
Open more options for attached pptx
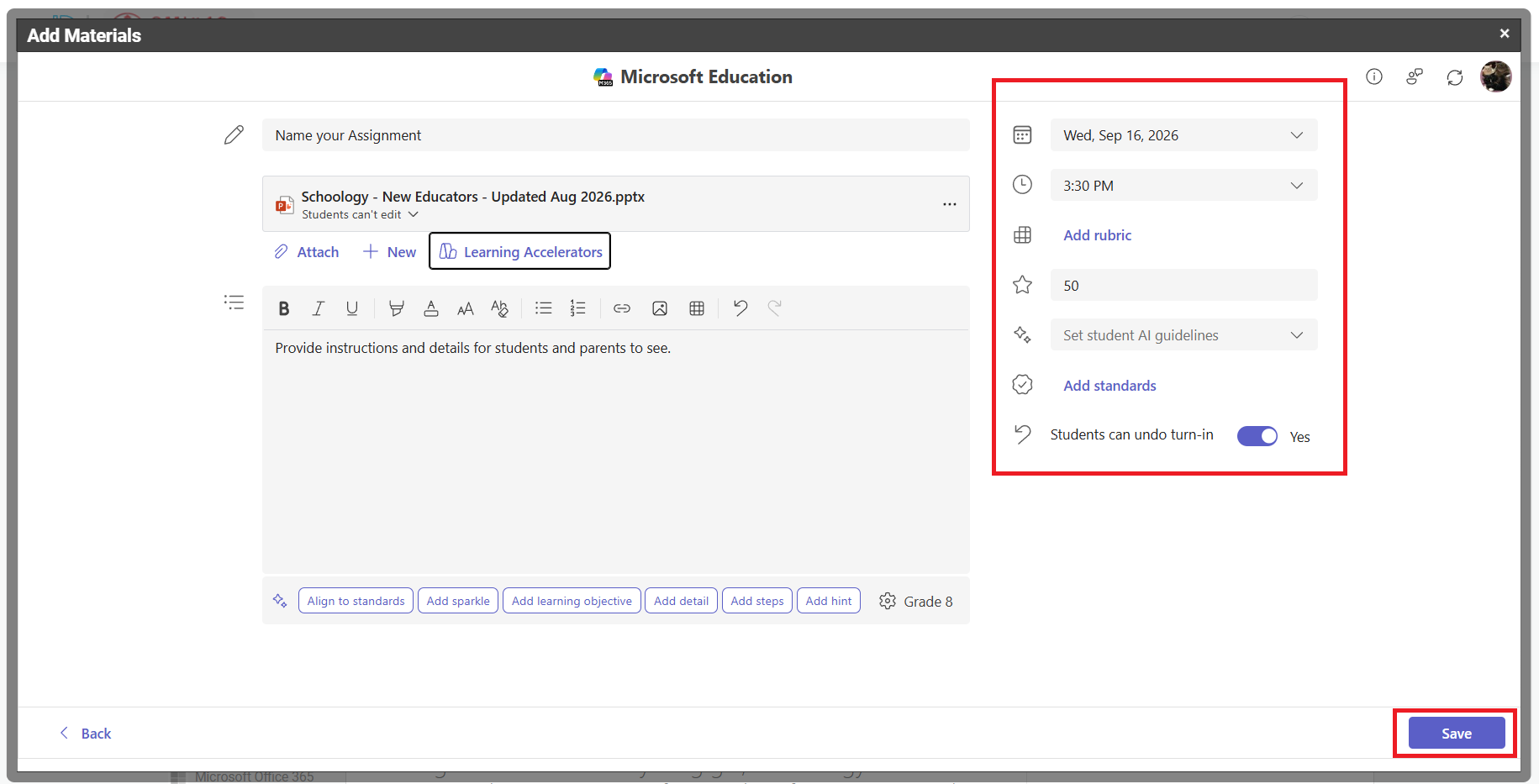click(x=950, y=204)
